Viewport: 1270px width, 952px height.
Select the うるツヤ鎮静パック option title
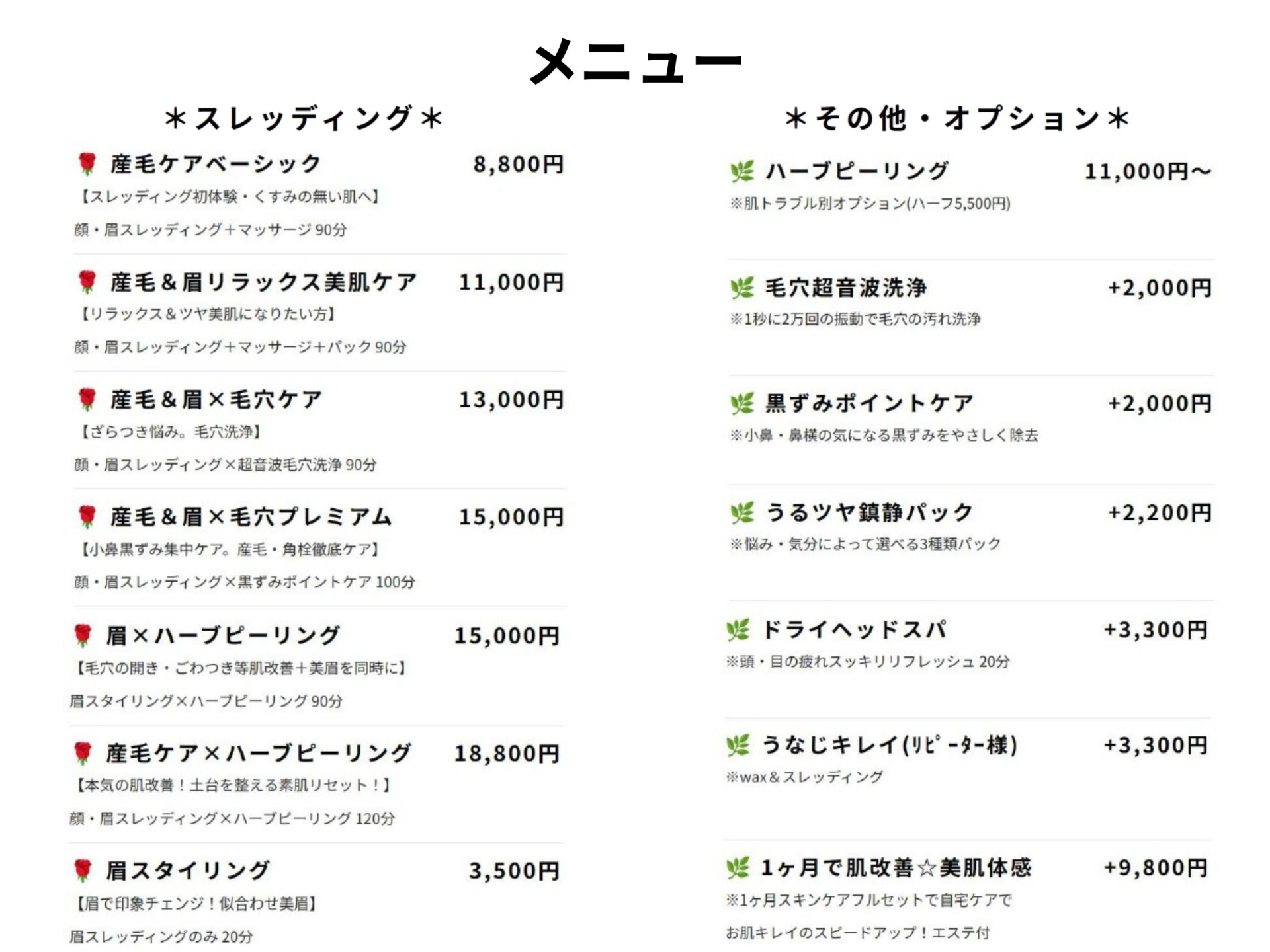869,512
